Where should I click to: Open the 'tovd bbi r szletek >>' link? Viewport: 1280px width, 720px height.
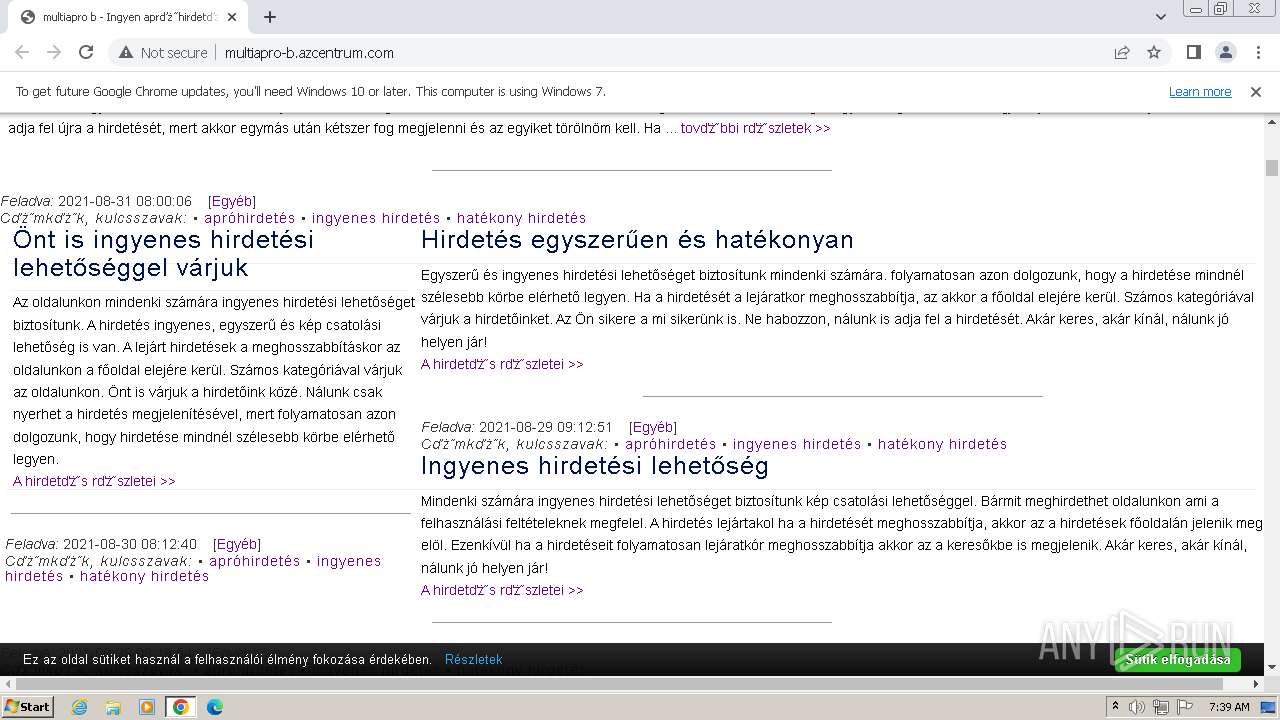[x=755, y=129]
